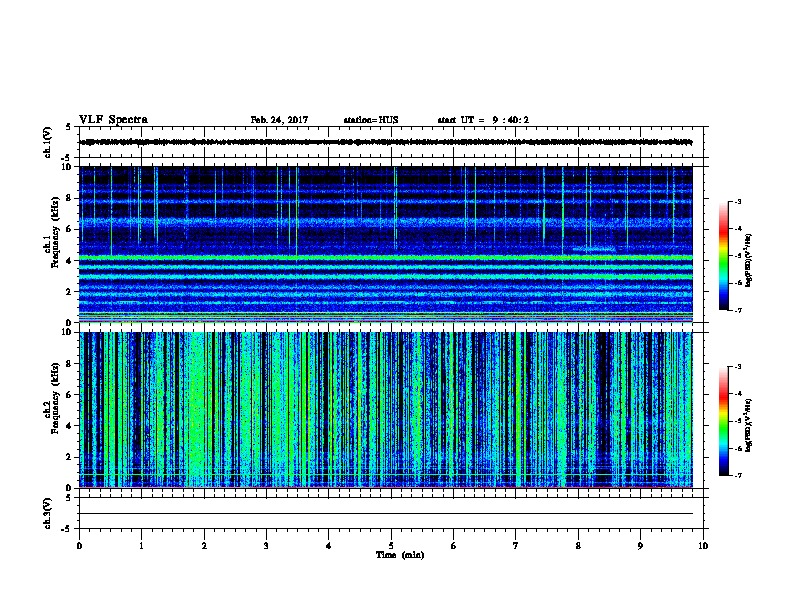Click the "-7" label on ch.1 colorbar
The height and width of the screenshot is (612, 792).
coord(738,310)
